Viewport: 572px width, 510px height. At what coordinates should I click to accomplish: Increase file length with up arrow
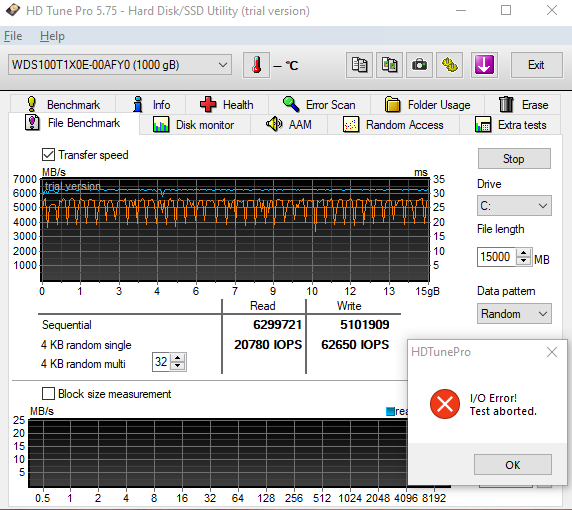tap(524, 252)
